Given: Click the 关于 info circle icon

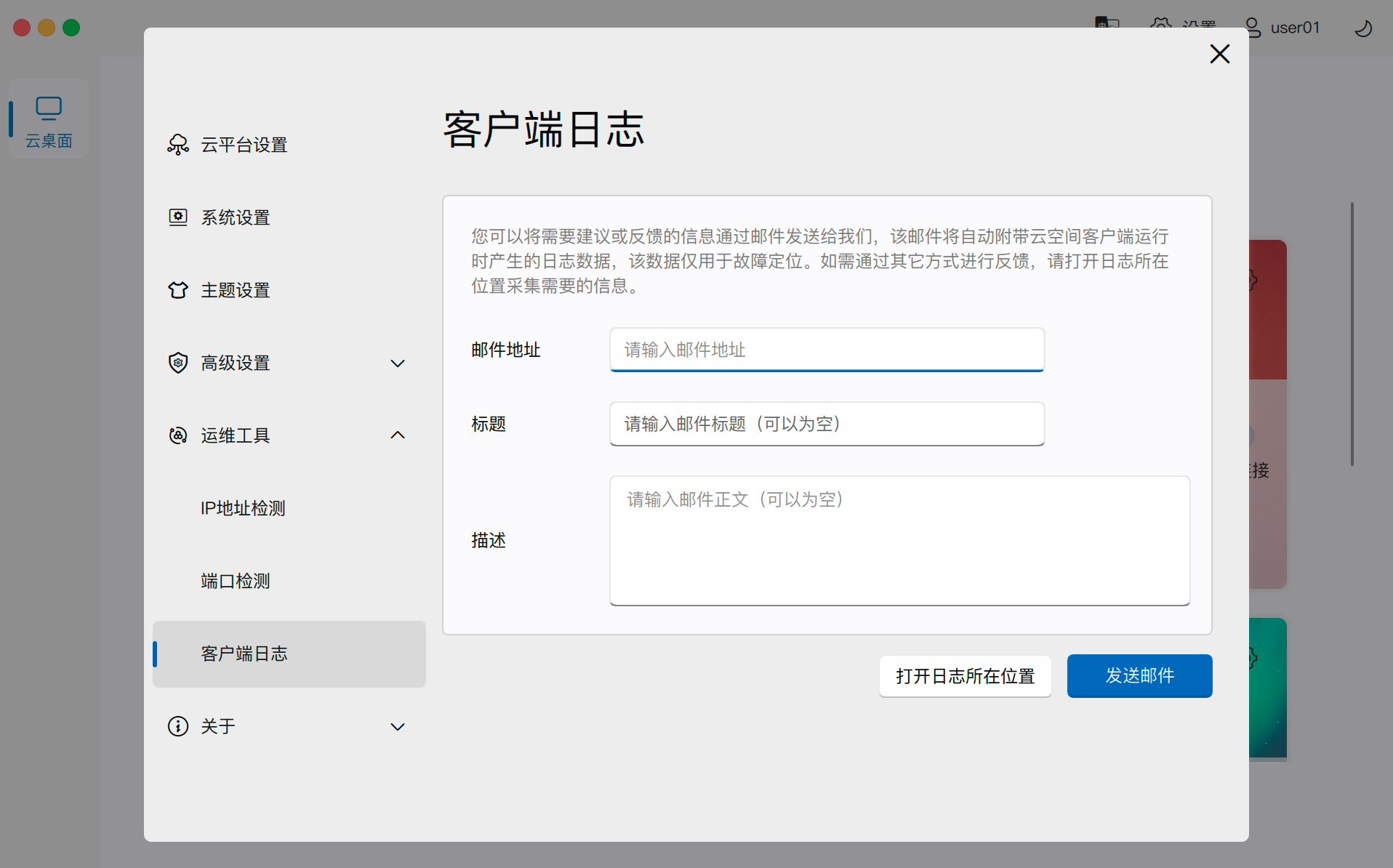Looking at the screenshot, I should coord(178,726).
